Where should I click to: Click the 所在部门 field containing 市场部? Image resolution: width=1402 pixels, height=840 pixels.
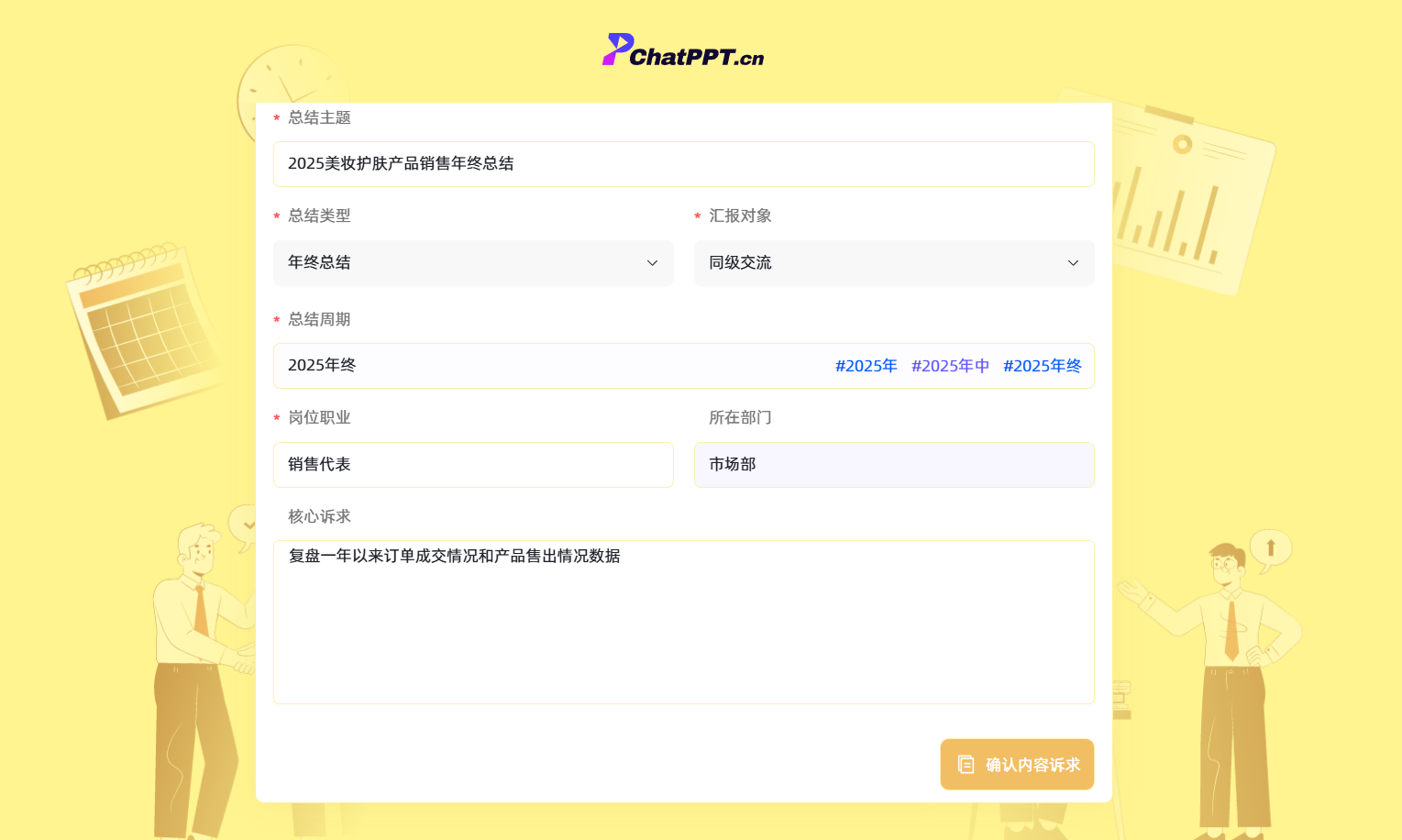[x=893, y=465]
